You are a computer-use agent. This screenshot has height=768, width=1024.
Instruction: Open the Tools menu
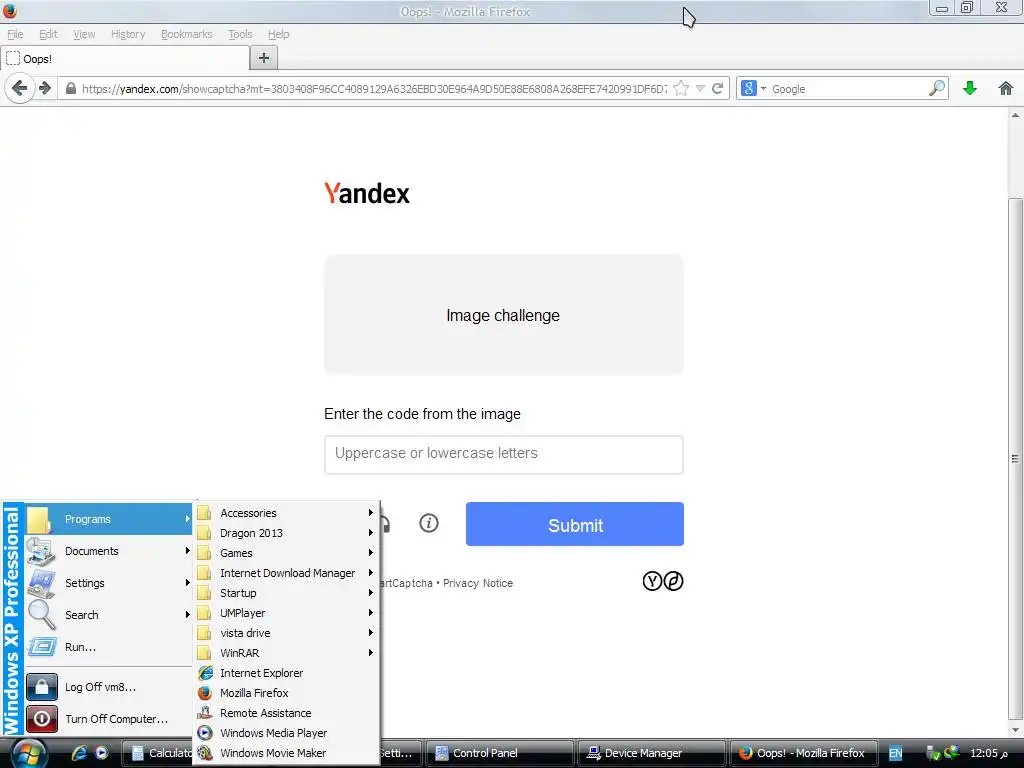pos(240,34)
